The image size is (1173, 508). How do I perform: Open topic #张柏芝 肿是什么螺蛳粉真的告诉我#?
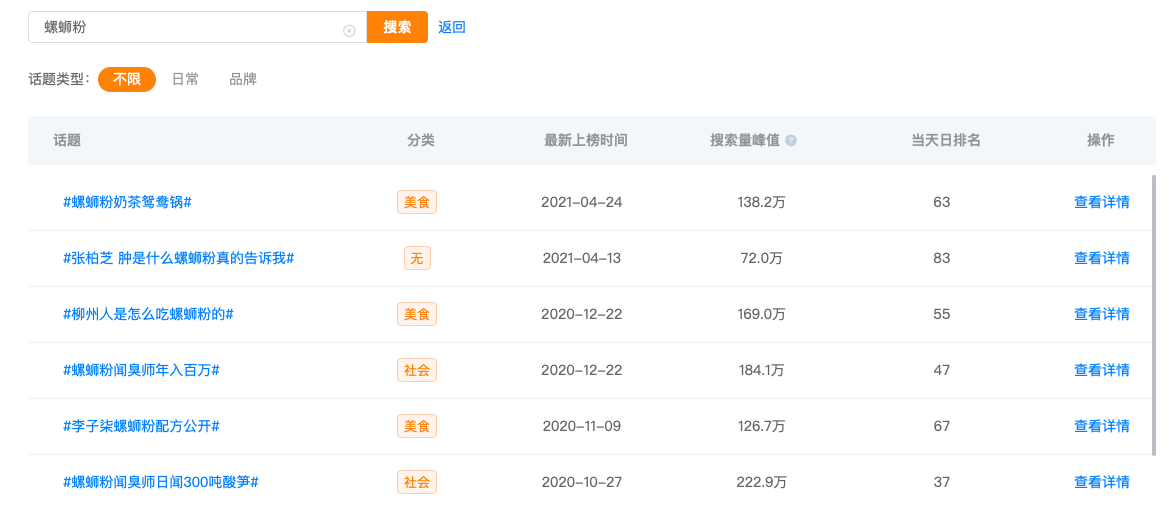178,258
